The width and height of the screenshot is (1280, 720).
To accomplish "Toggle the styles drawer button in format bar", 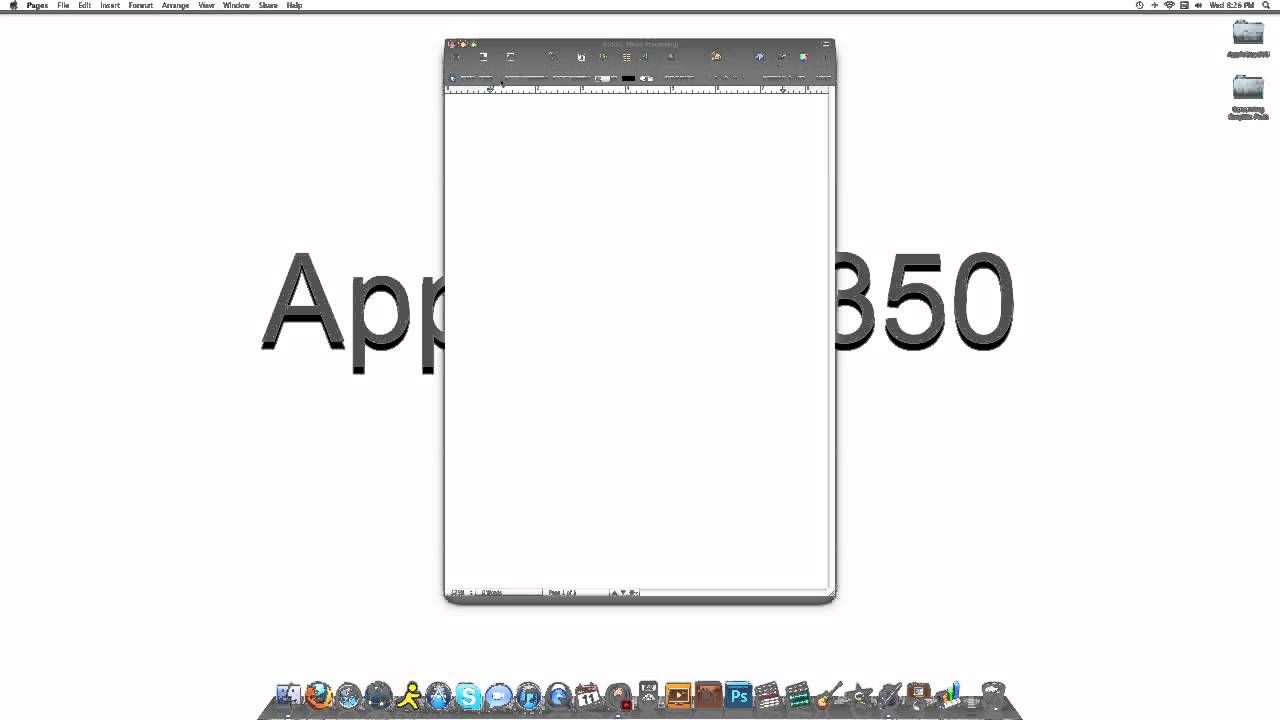I will [x=453, y=77].
